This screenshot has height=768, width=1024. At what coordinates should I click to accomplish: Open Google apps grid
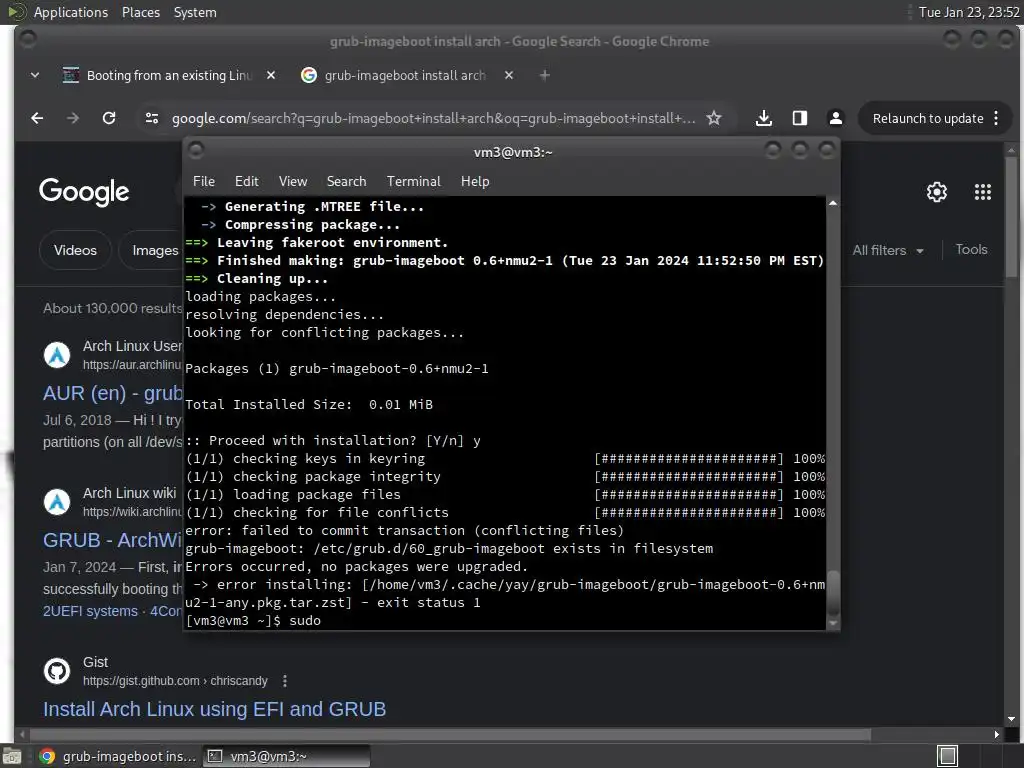(982, 192)
